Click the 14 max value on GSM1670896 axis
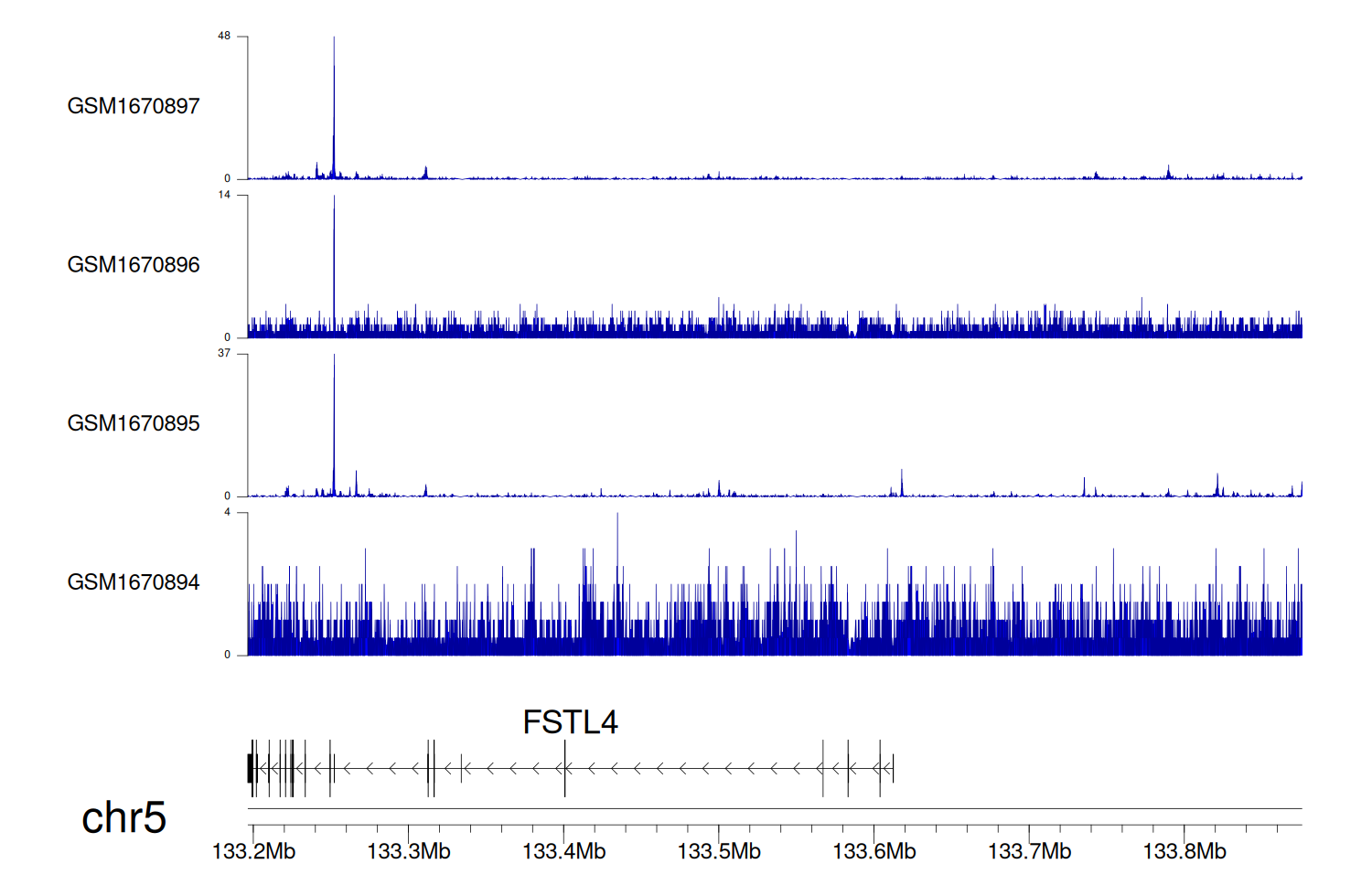This screenshot has height=896, width=1372. click(x=224, y=195)
